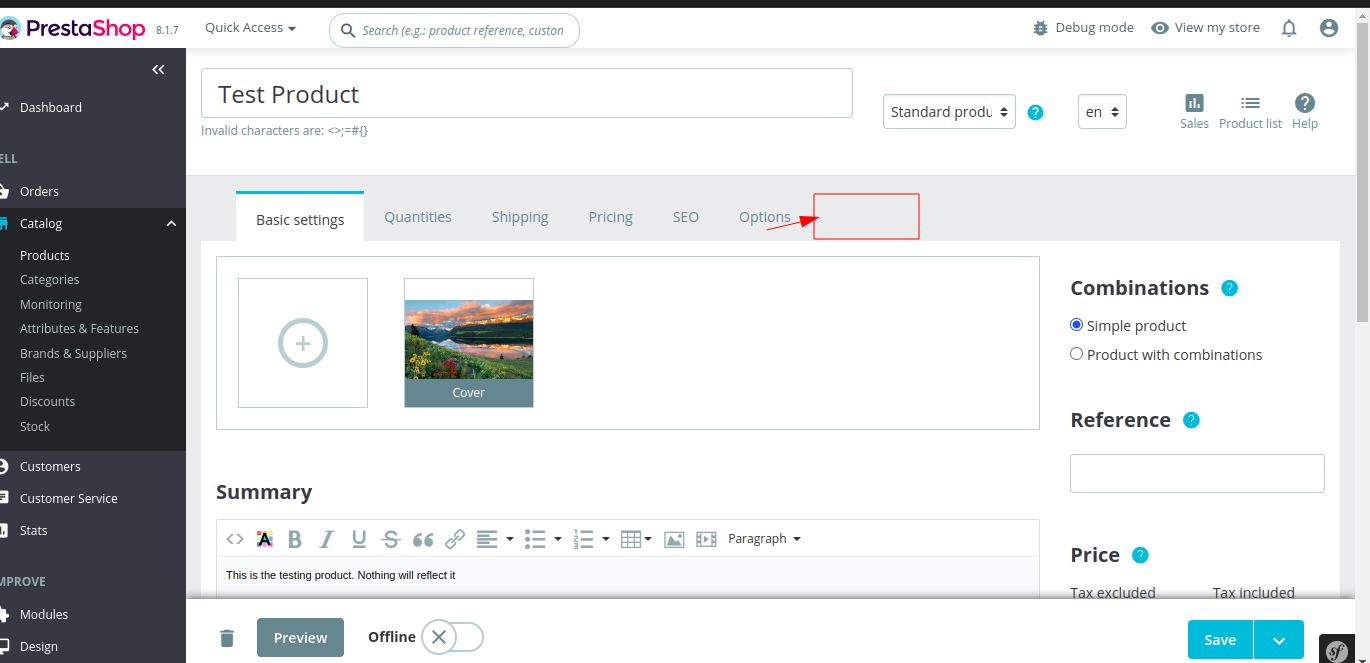
Task: Open Modules in sidebar
Action: (x=44, y=614)
